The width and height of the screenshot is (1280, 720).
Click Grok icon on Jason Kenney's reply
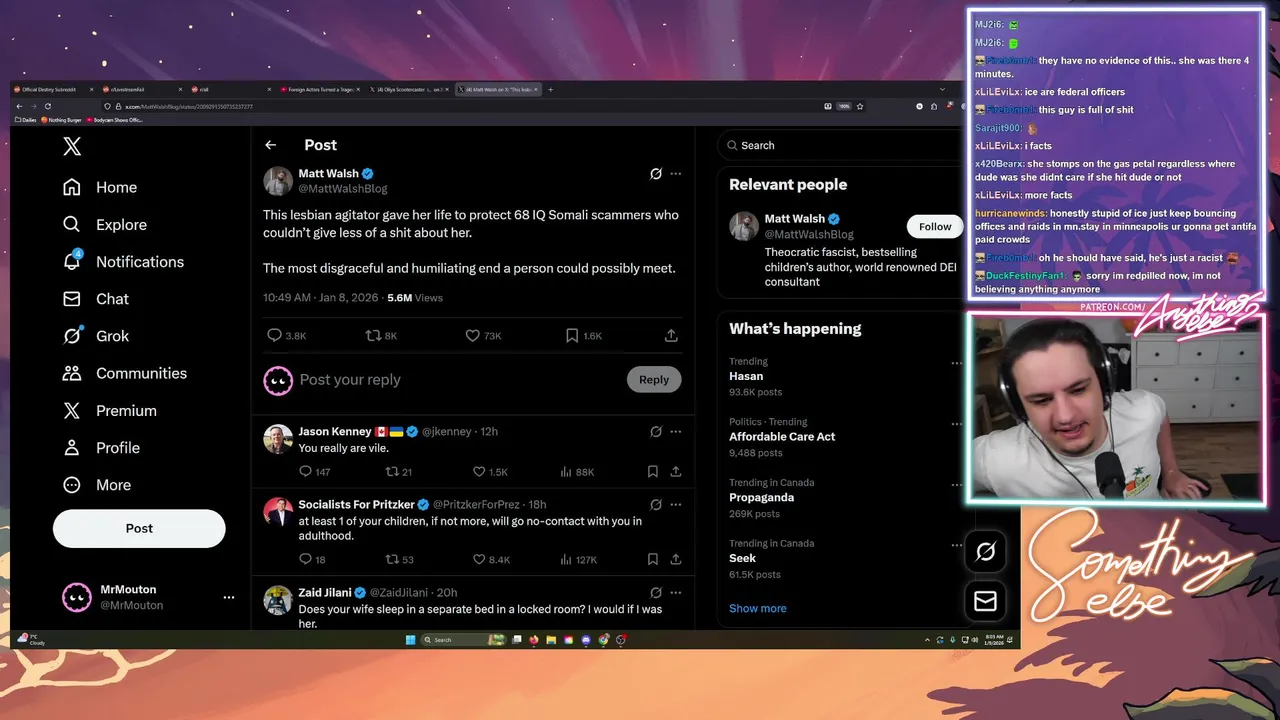point(656,432)
